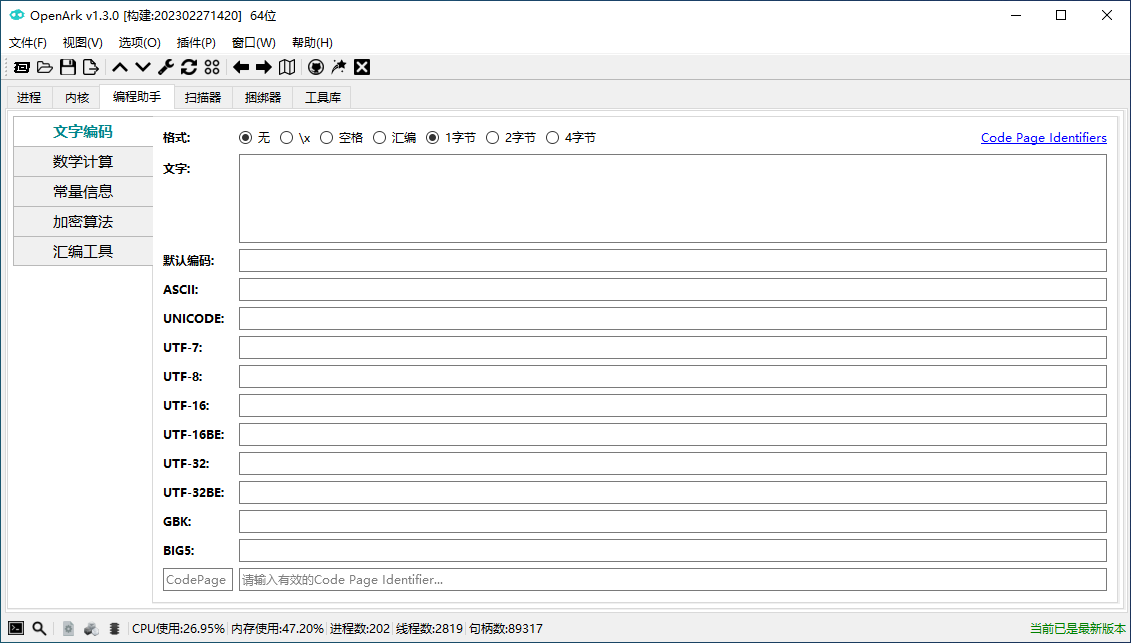Click the stacked chip icon in status bar
Screen dimensions: 1131x643
pos(114,629)
